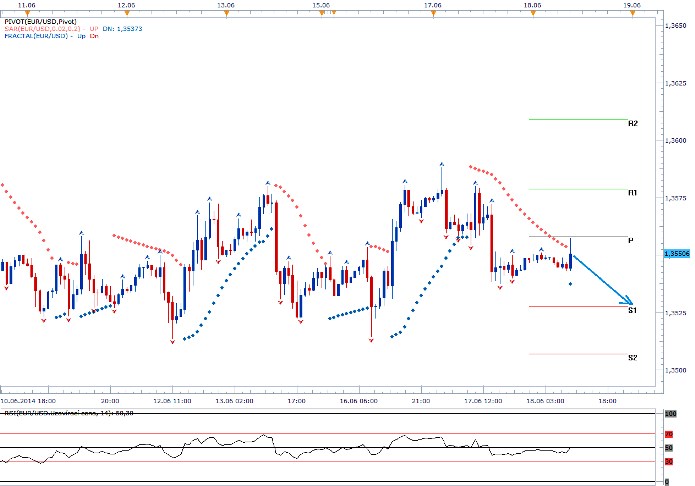
Task: Click the orange marker under date 13.06
Action: (x=226, y=13)
